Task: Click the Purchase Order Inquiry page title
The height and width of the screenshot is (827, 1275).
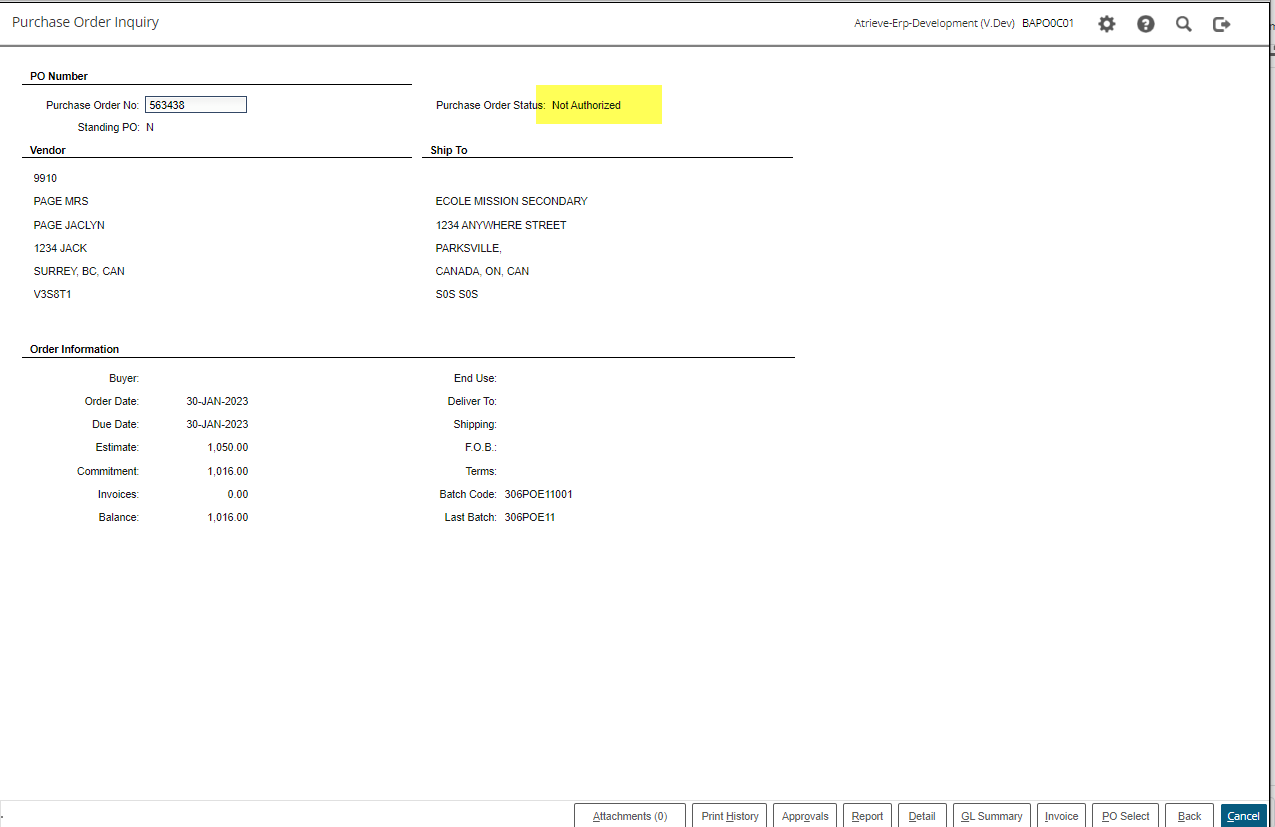Action: pos(85,22)
